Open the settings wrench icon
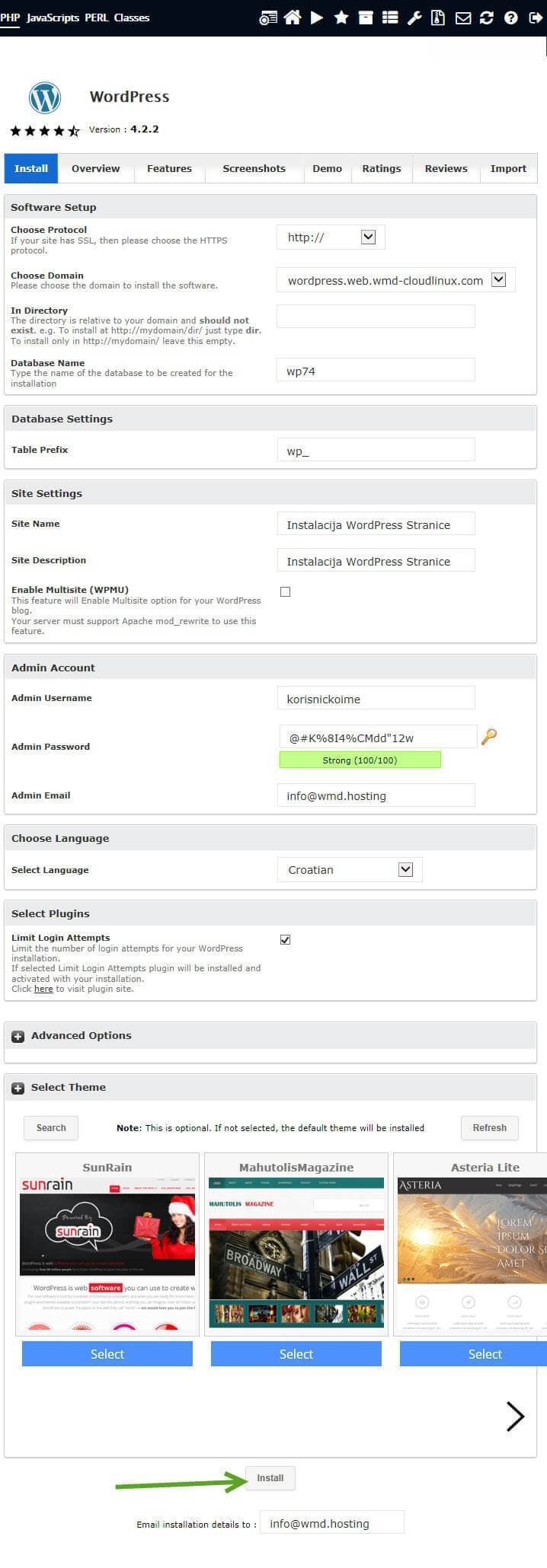 pyautogui.click(x=414, y=18)
